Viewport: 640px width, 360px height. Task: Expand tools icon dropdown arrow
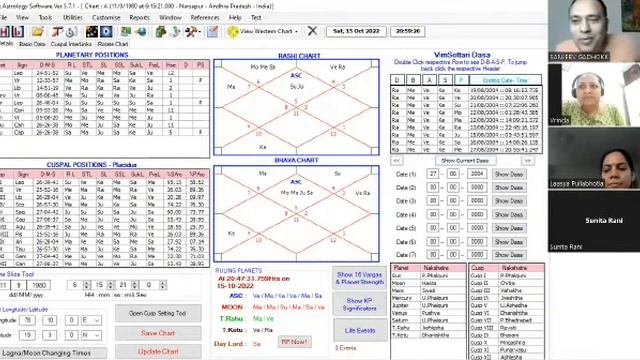200,31
